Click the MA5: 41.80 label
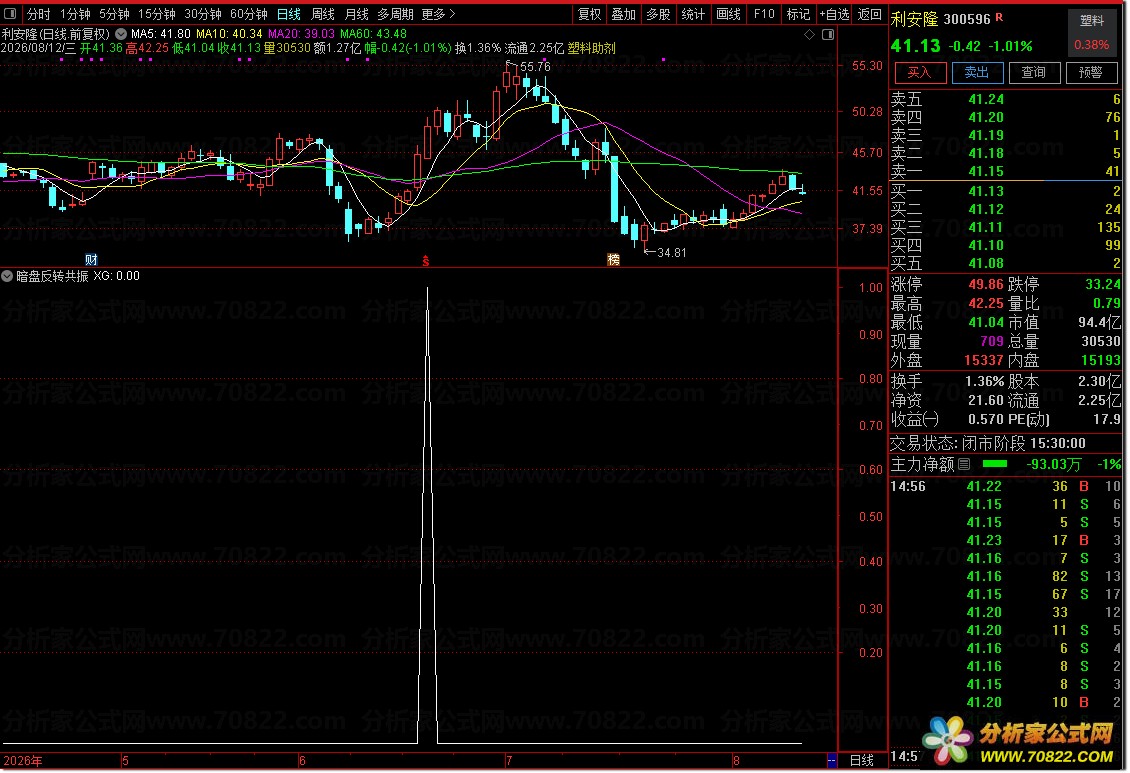Screen dimensions: 1130x773 [x=161, y=34]
